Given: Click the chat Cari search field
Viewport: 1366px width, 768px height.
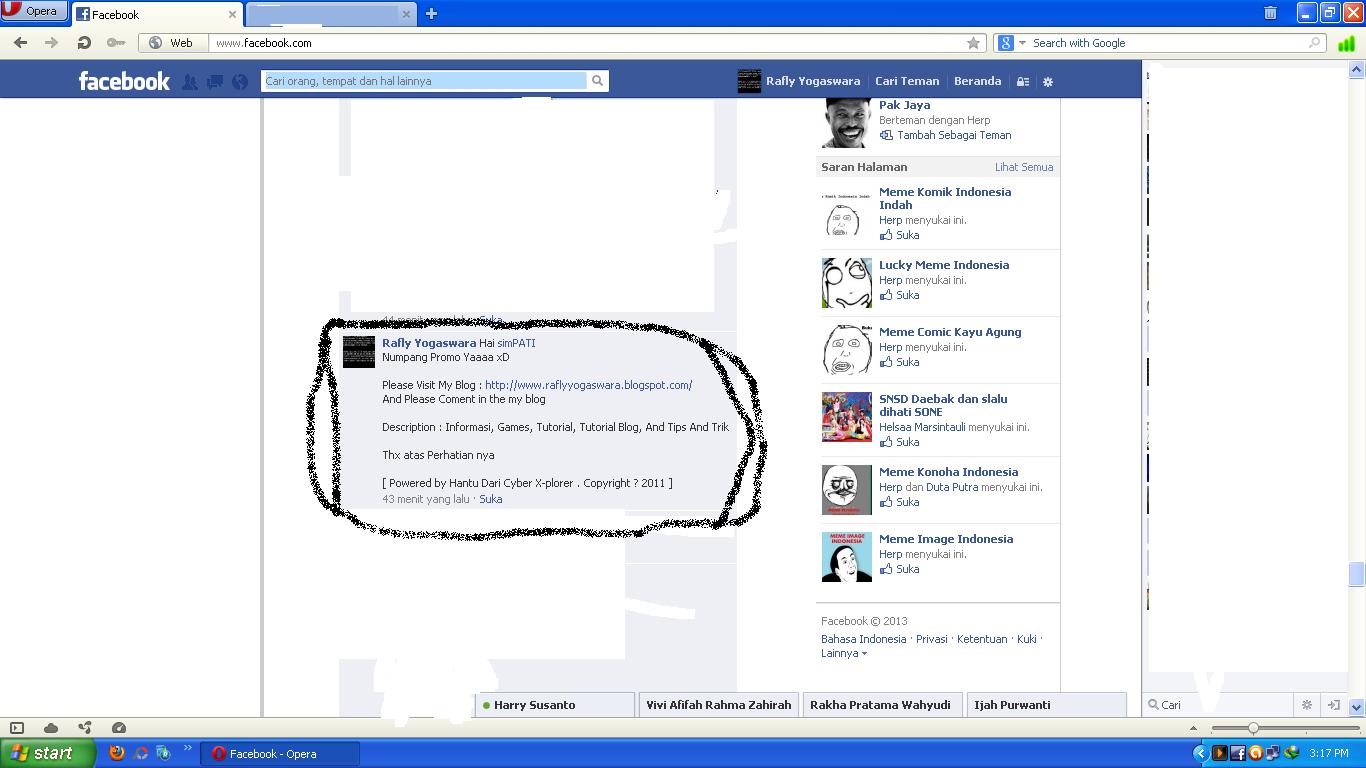Looking at the screenshot, I should [1220, 705].
